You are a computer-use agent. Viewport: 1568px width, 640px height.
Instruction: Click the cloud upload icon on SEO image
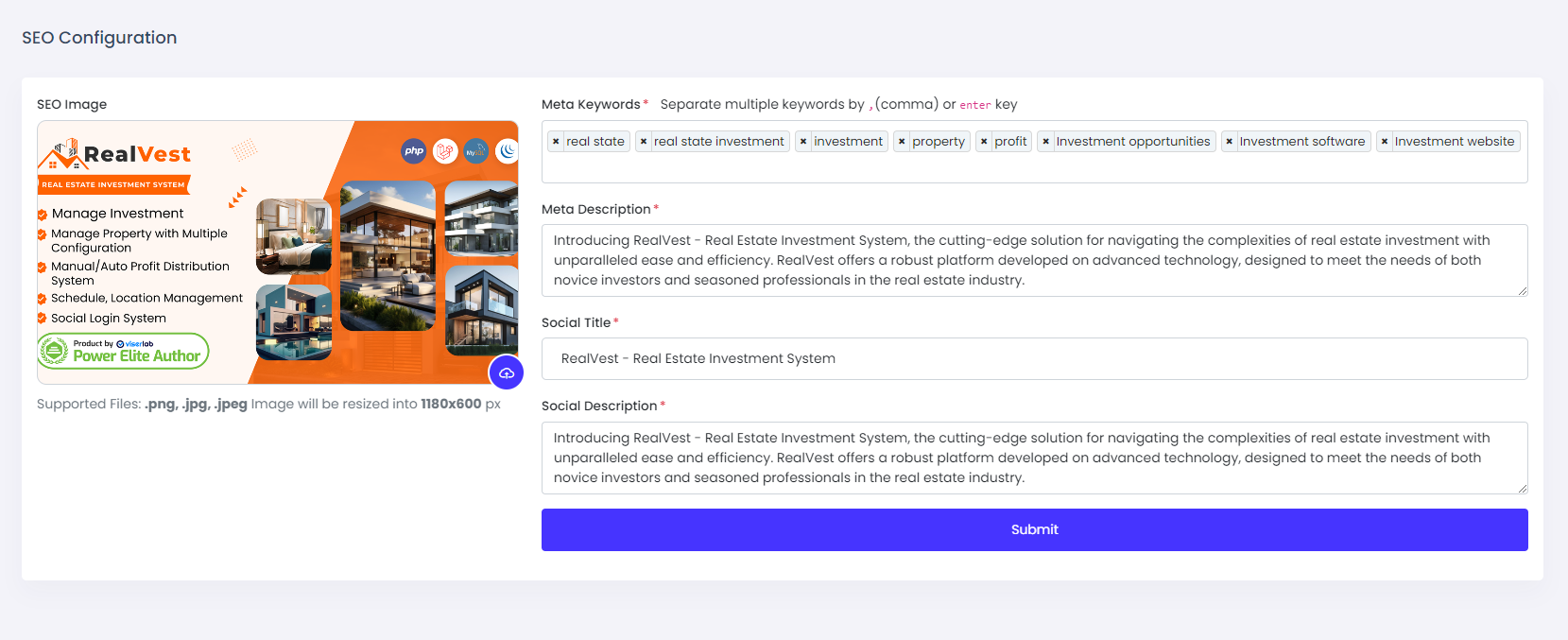click(x=506, y=372)
